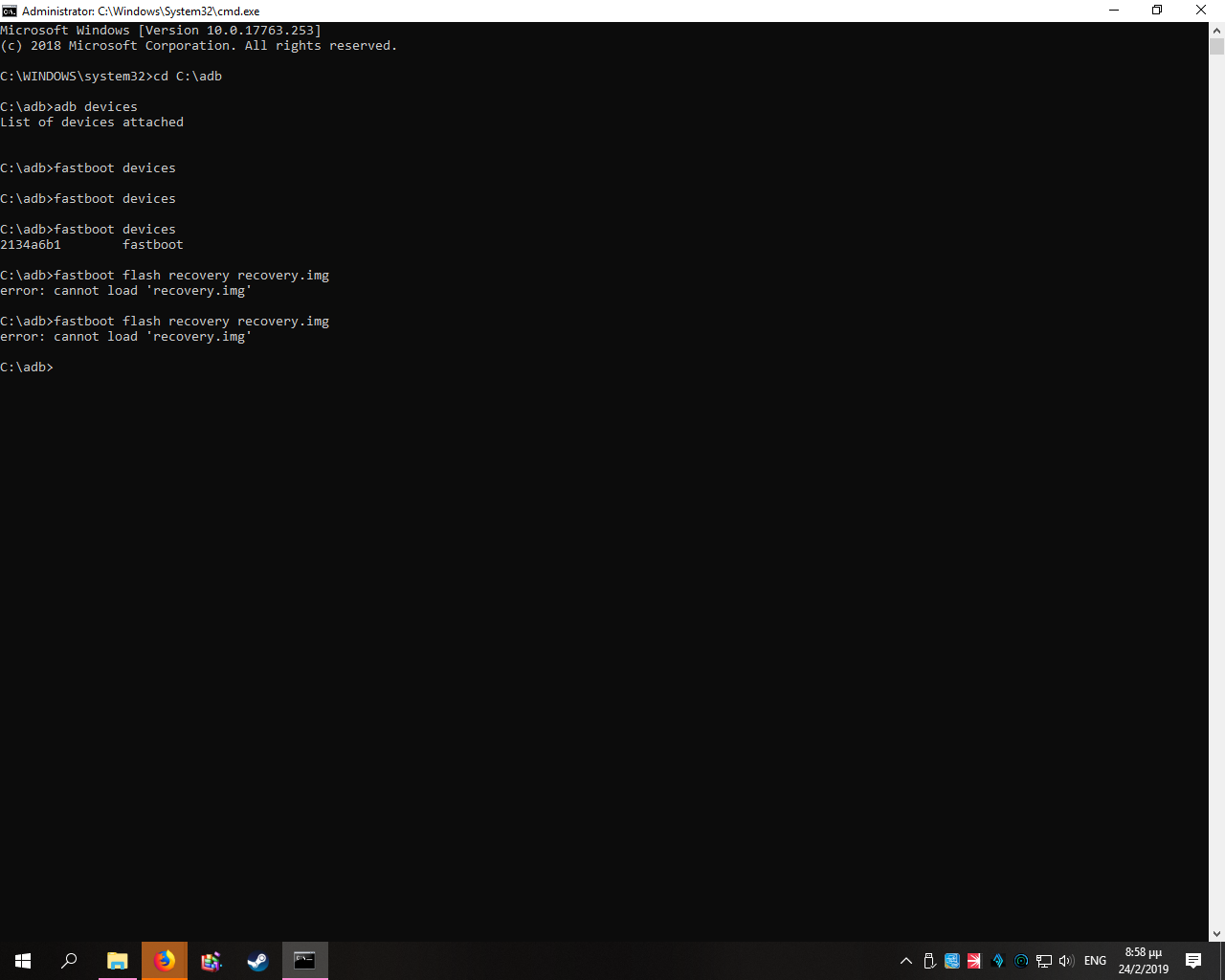Launch WinRAR from the taskbar

click(x=212, y=961)
